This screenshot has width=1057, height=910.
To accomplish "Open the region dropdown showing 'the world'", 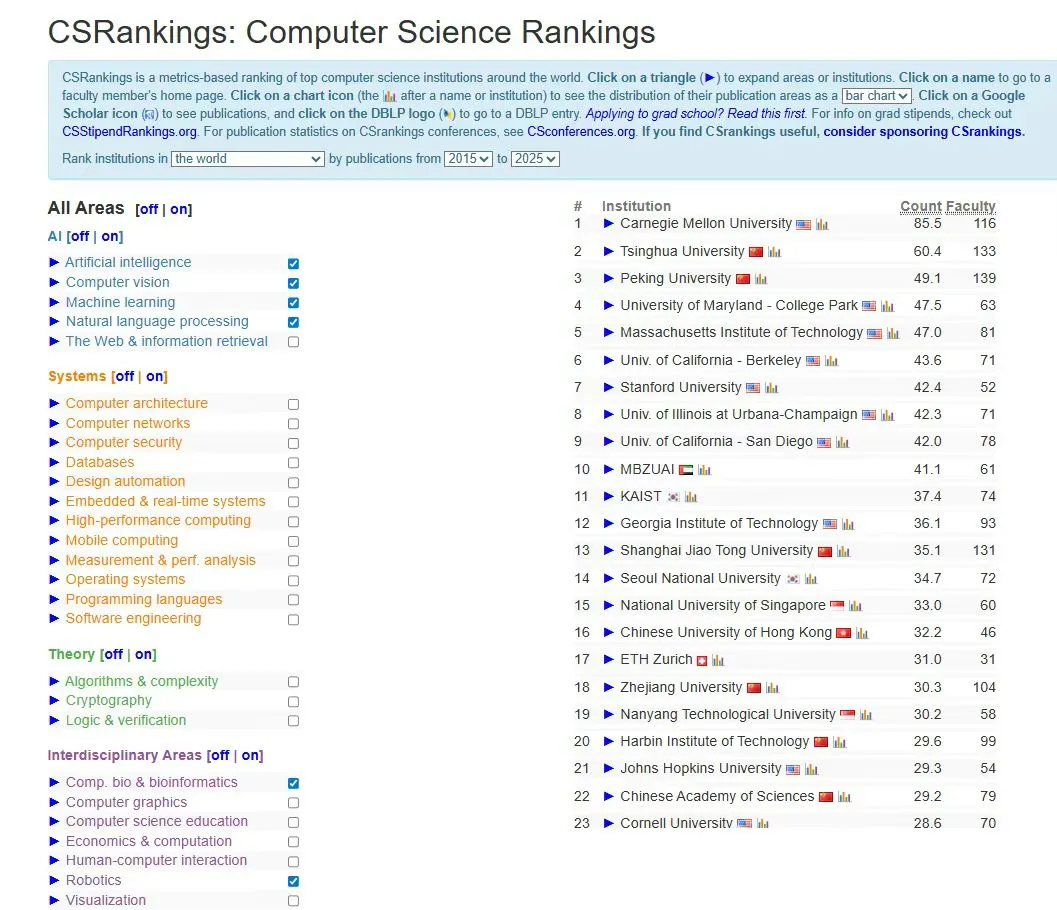I will (x=248, y=159).
